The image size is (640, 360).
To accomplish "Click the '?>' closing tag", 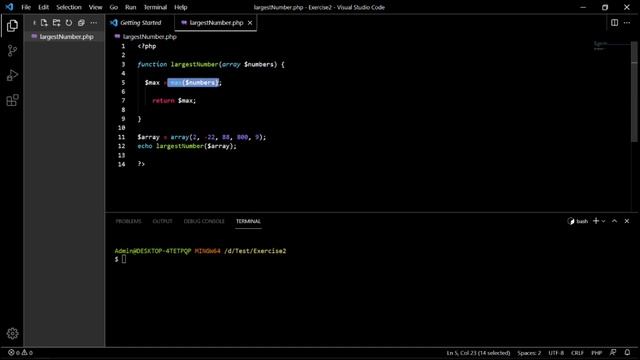I will coord(141,164).
